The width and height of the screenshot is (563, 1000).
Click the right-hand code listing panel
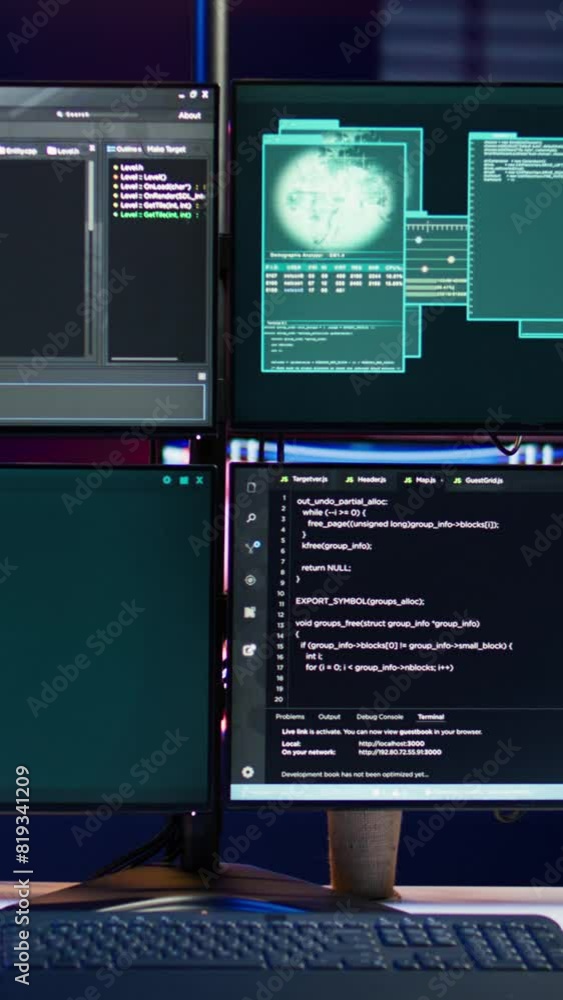pyautogui.click(x=516, y=226)
